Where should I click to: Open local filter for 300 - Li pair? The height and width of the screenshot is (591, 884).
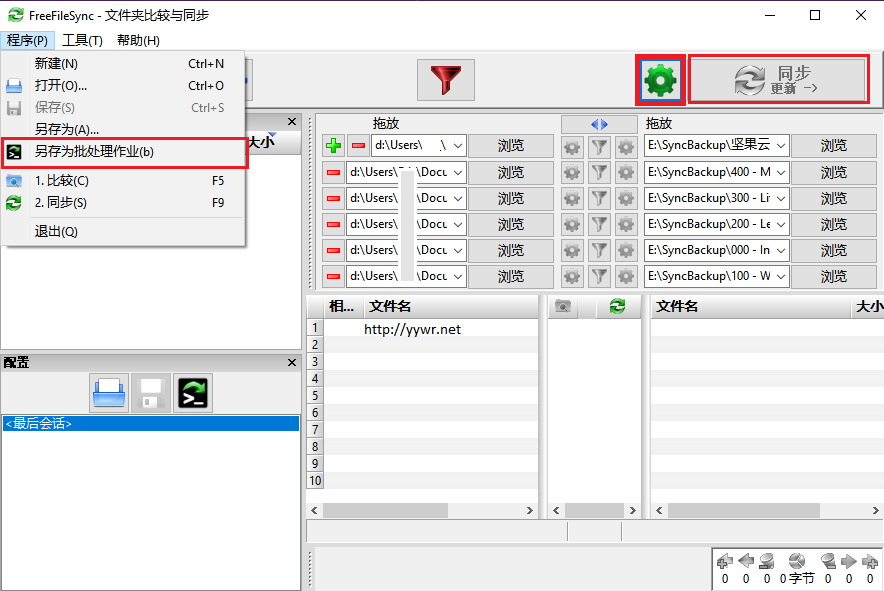coord(599,198)
